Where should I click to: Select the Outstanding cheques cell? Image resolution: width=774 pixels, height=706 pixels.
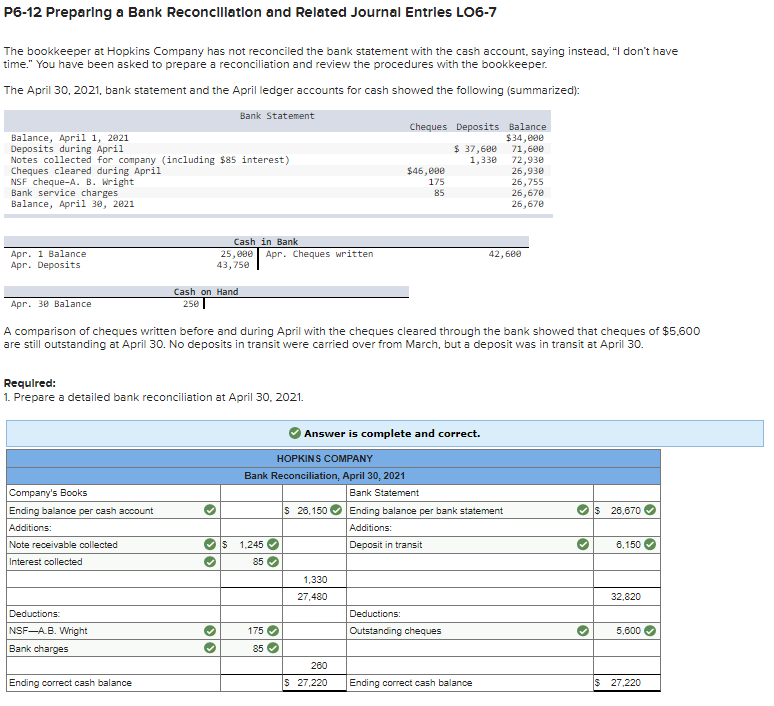[x=470, y=631]
